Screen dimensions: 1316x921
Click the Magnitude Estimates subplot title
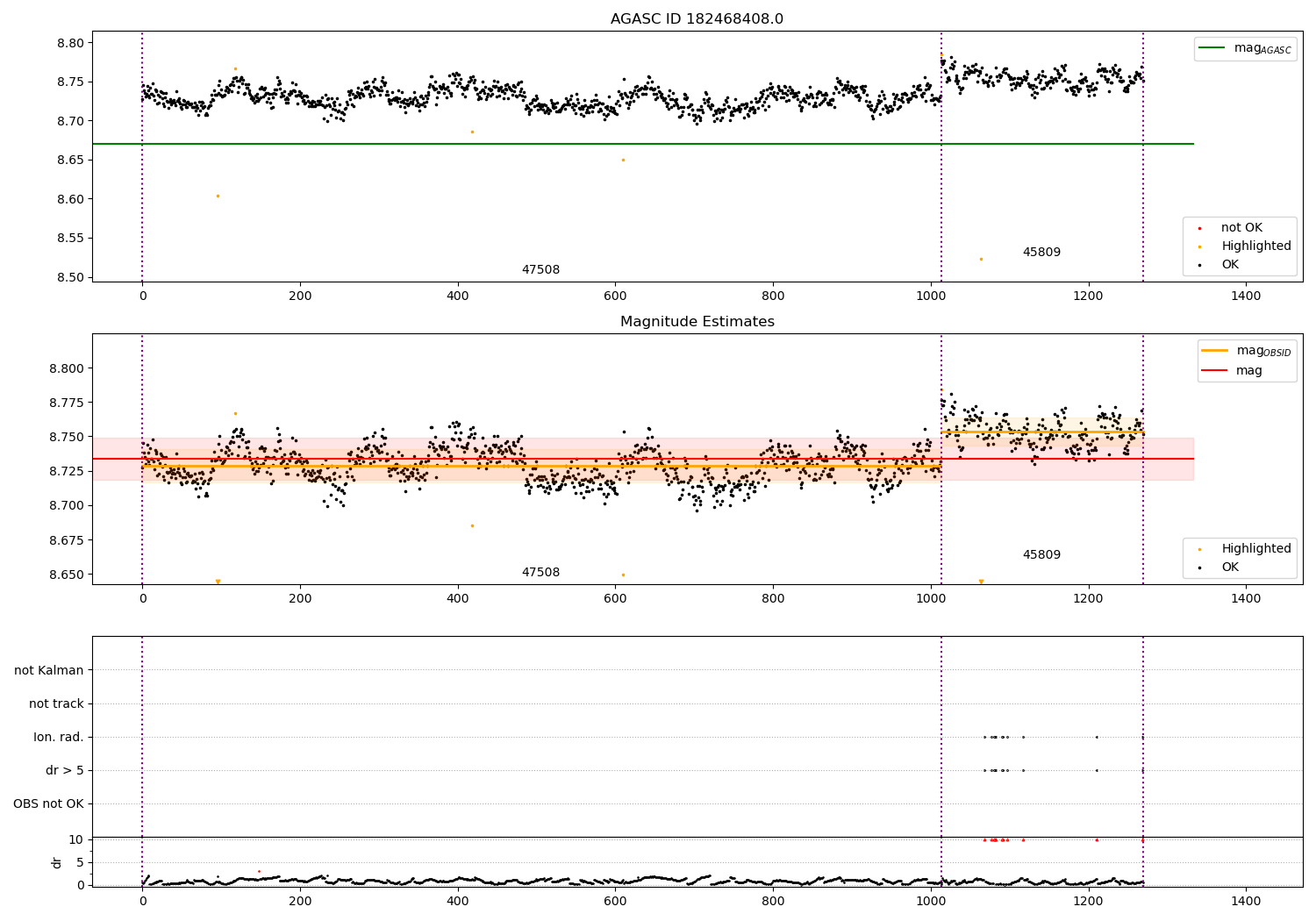coord(697,322)
